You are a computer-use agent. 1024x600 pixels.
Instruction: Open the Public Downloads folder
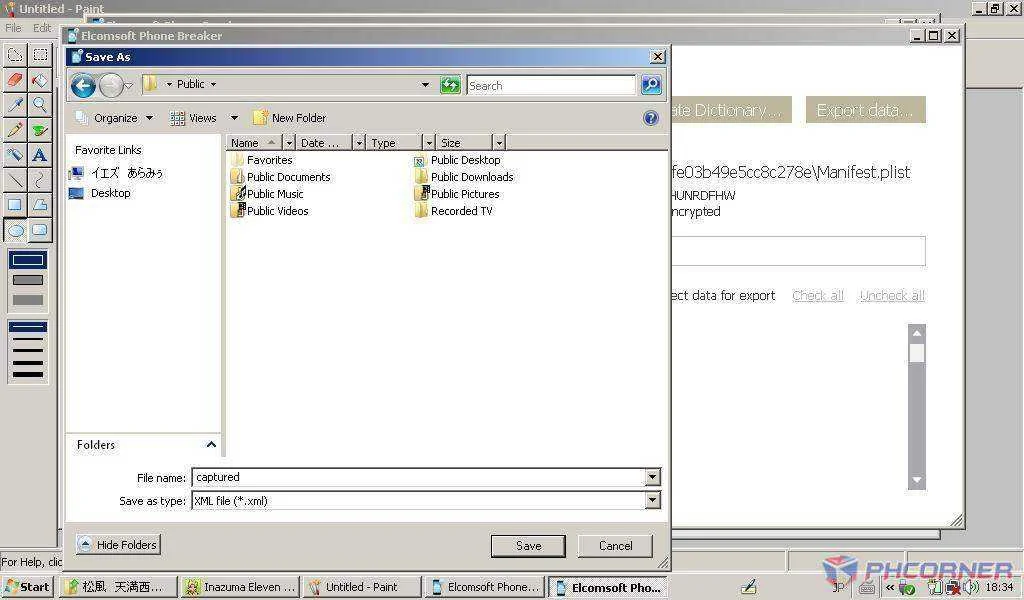[x=464, y=177]
